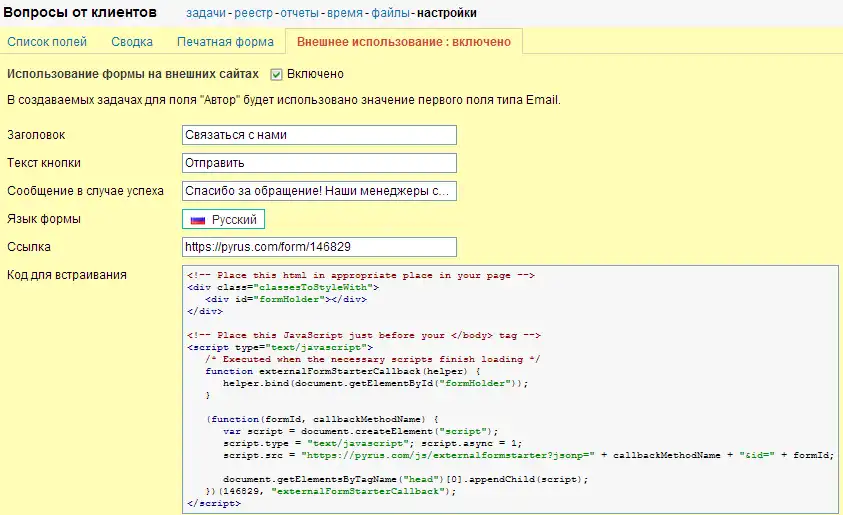
Task: Click the 'Place this JavaScript' comment line
Action: tap(364, 335)
